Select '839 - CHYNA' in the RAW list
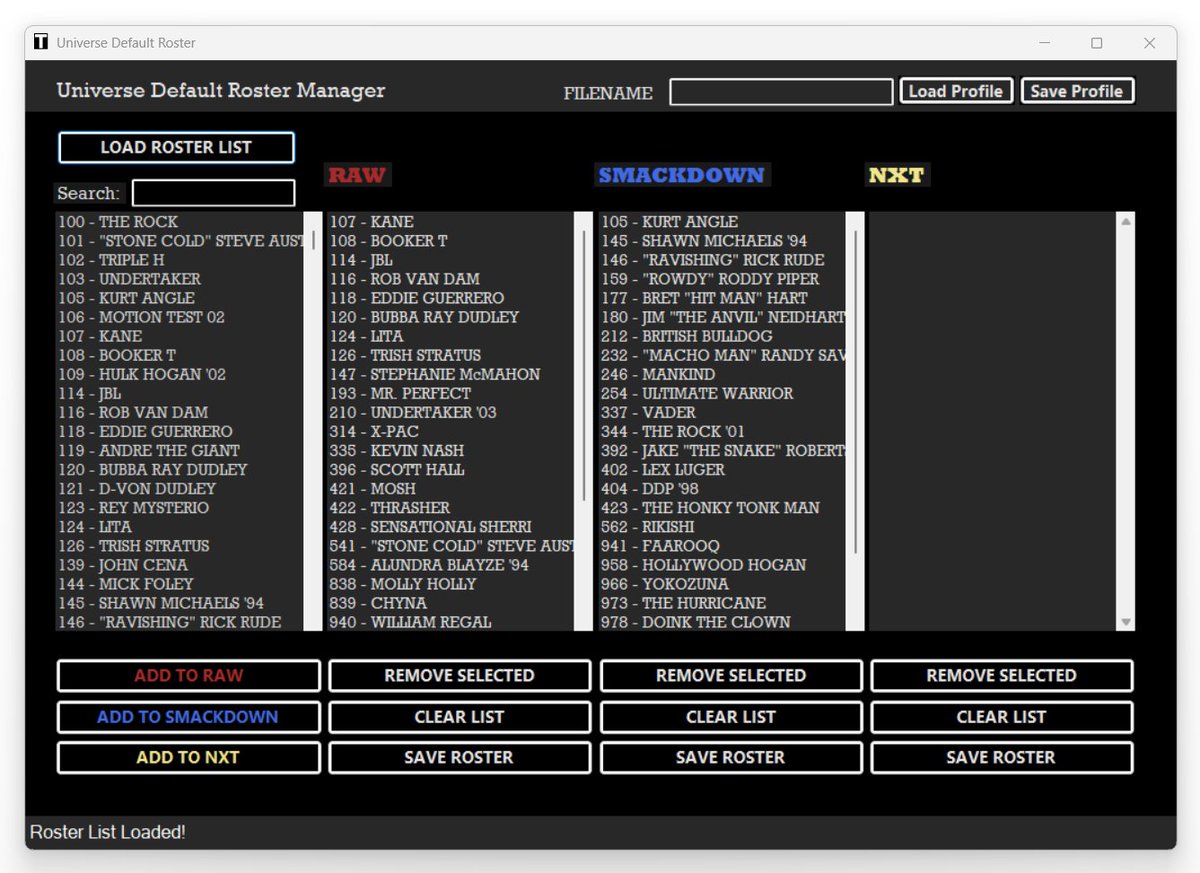This screenshot has height=873, width=1200. 451,603
